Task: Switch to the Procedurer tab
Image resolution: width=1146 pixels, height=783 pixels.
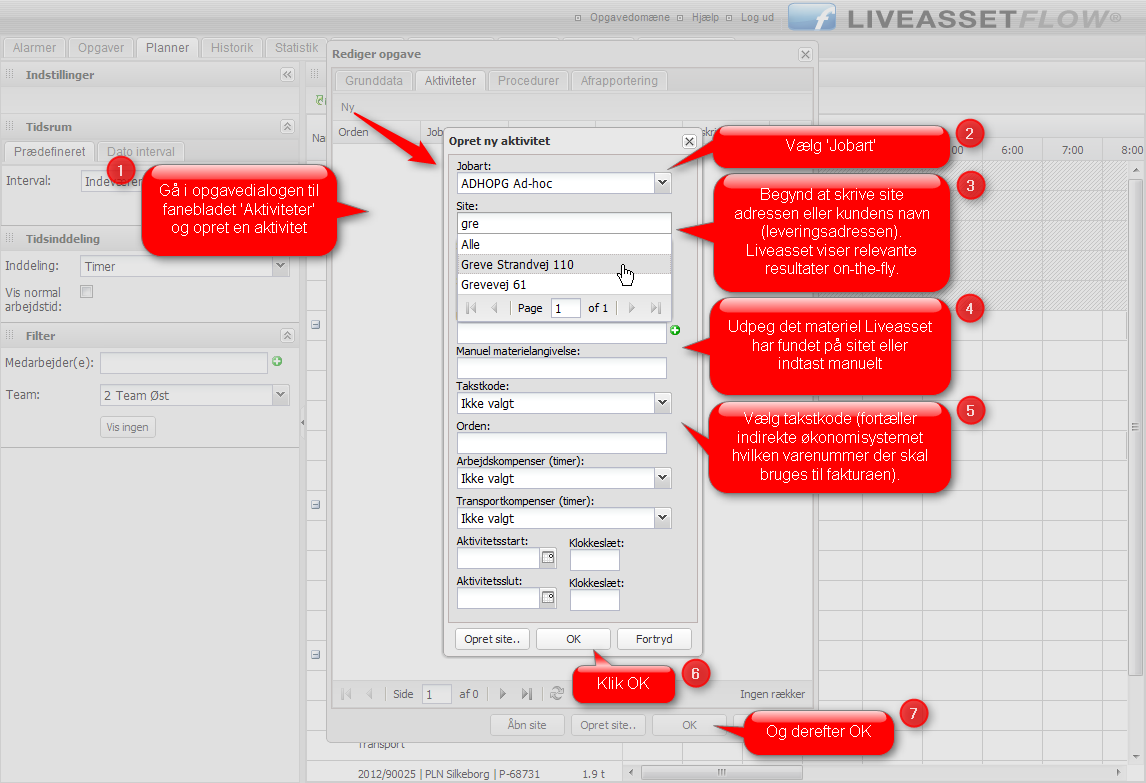Action: pos(528,81)
